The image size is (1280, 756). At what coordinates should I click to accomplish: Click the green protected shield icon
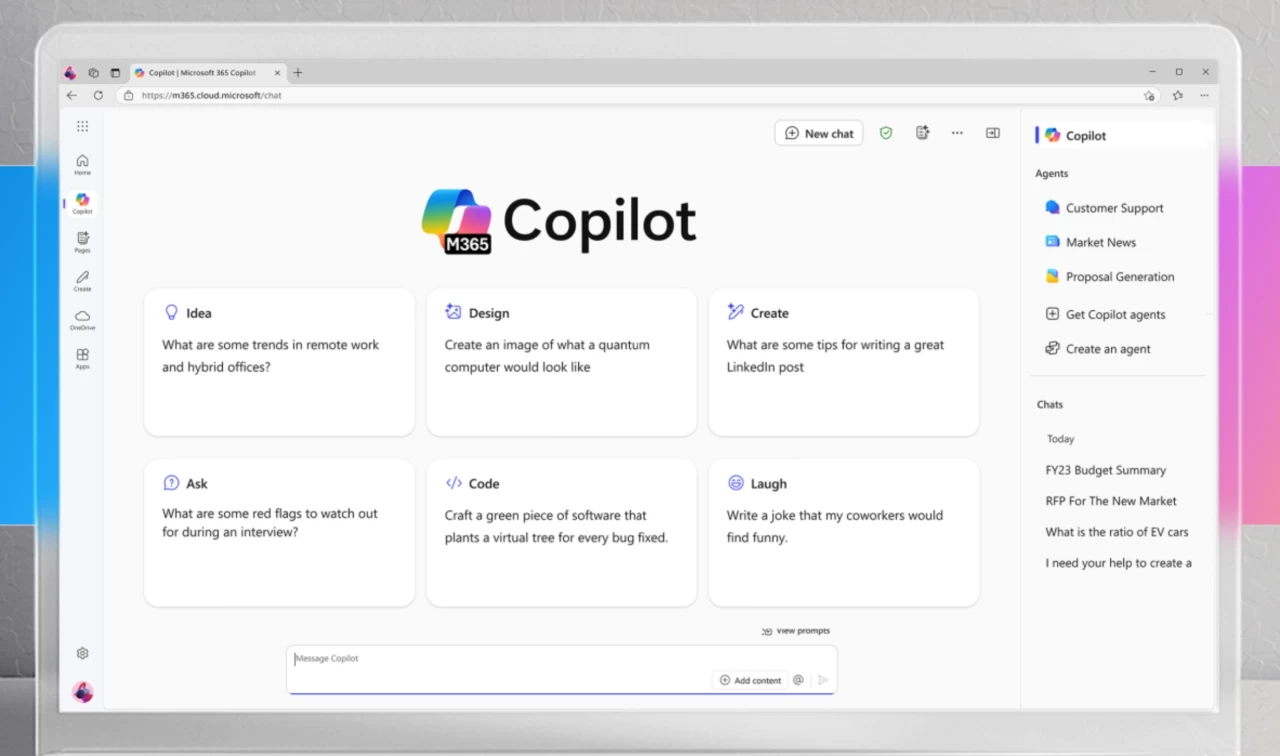(x=886, y=132)
